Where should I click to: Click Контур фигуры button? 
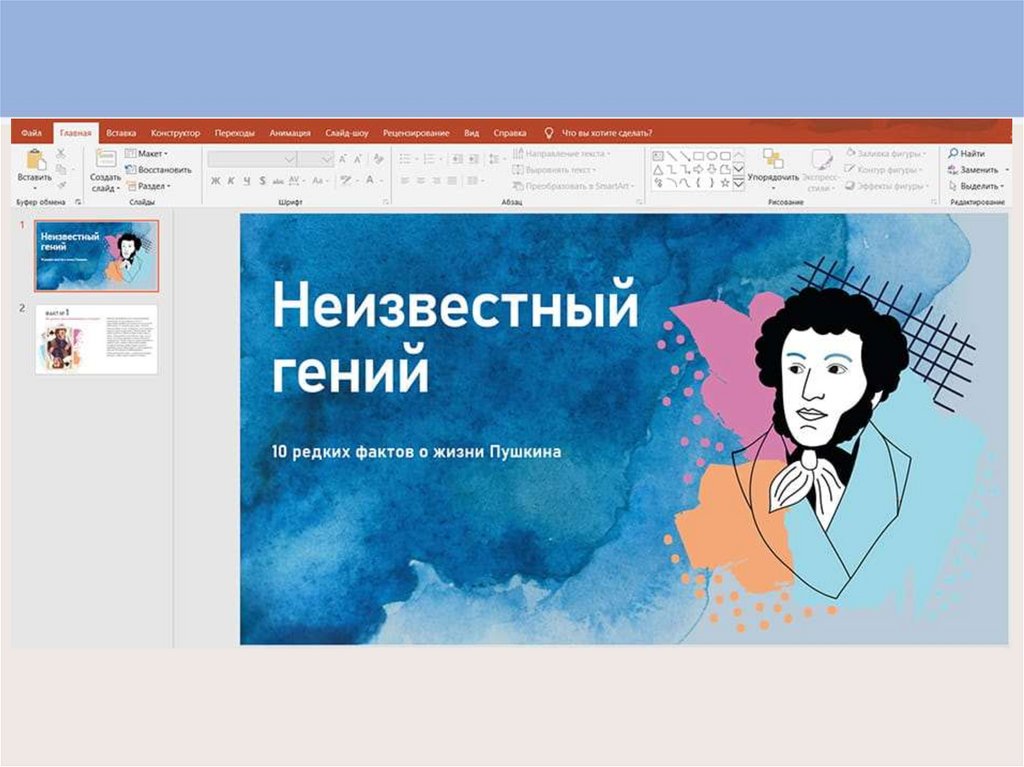(884, 170)
